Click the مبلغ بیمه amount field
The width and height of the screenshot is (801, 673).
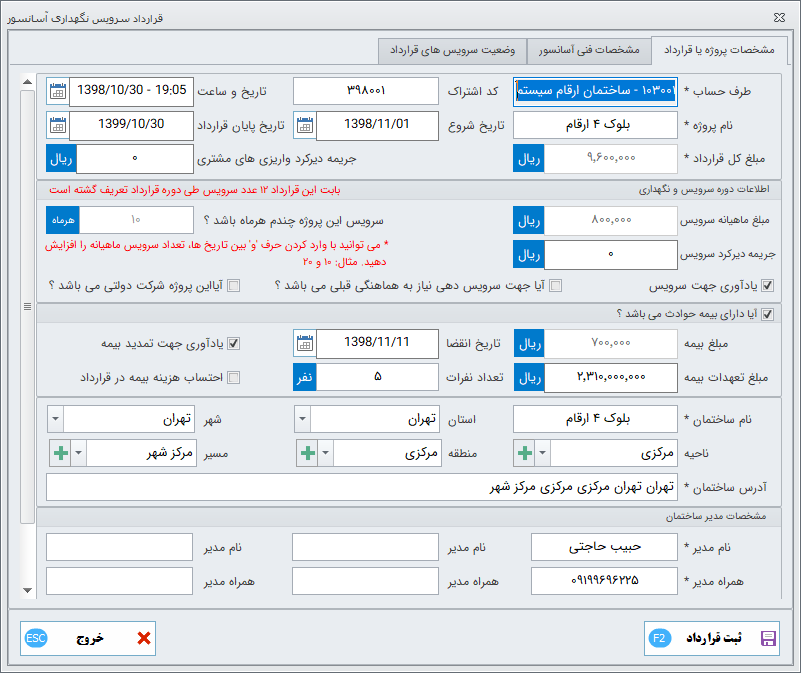[x=611, y=343]
